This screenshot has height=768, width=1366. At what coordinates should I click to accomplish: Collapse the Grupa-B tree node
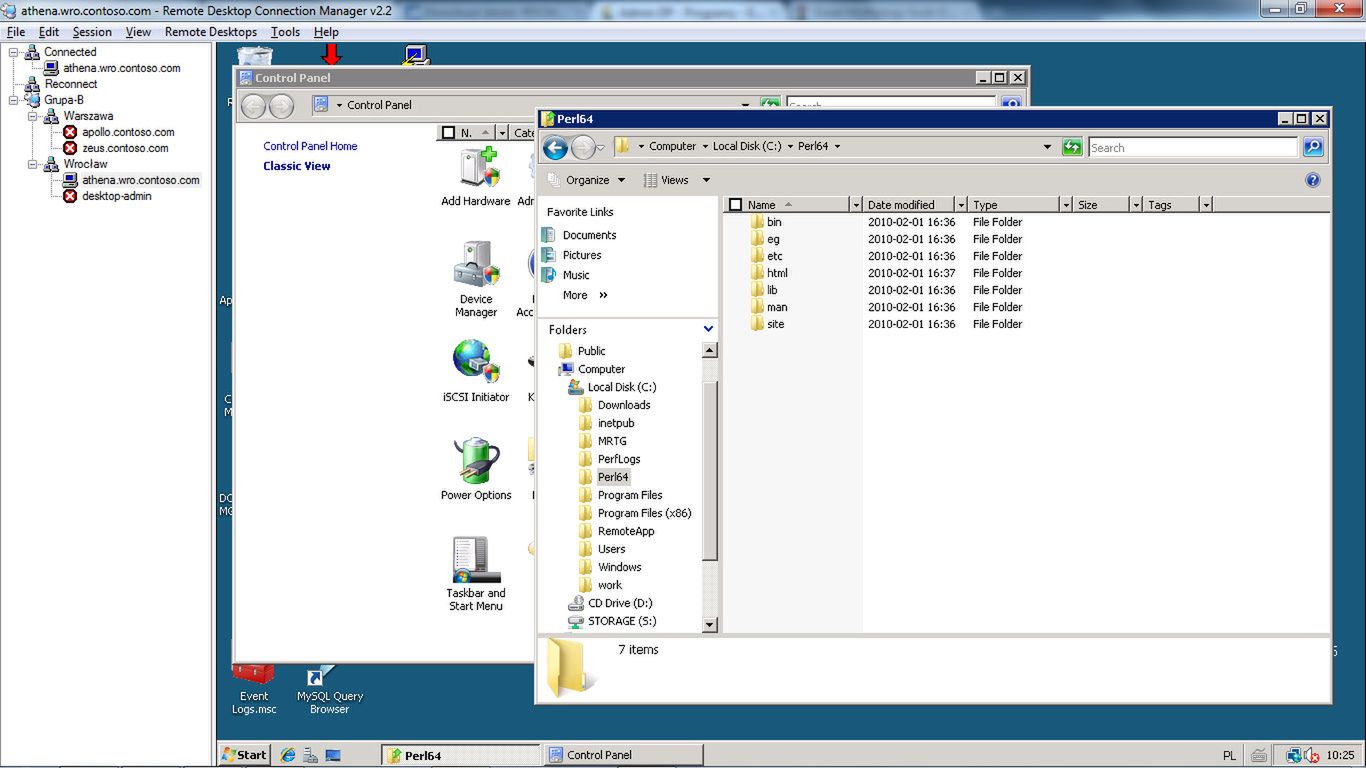click(x=14, y=100)
